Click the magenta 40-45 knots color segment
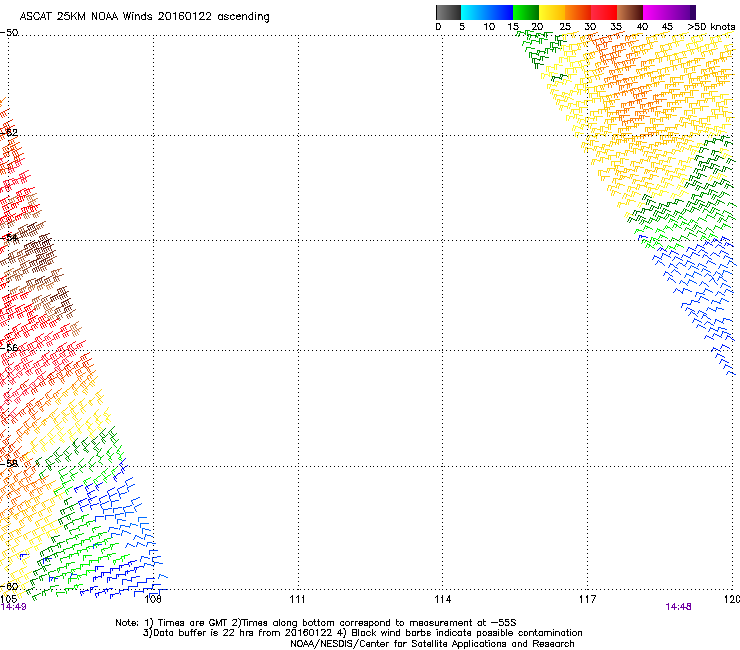 point(656,12)
